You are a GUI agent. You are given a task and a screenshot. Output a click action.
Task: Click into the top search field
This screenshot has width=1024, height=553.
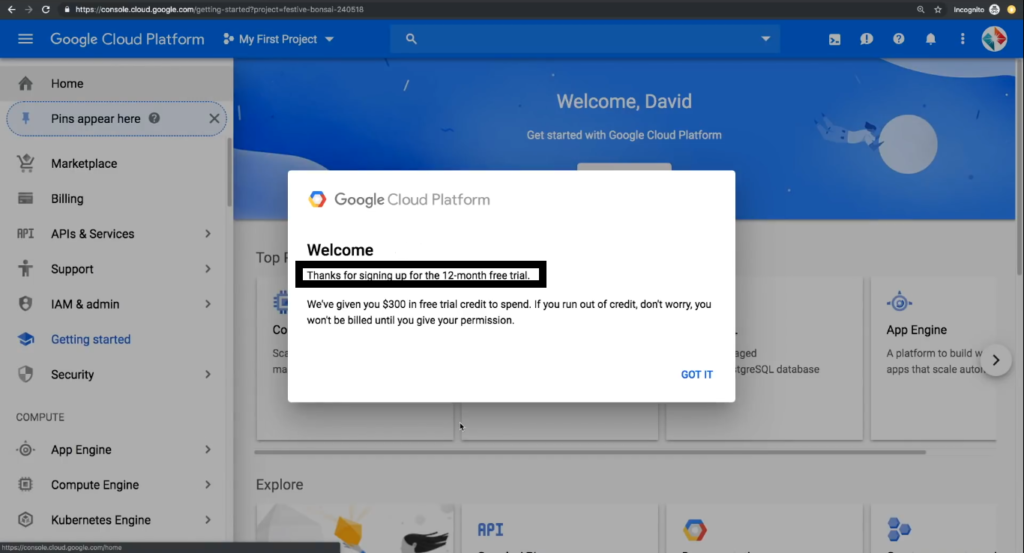point(584,39)
